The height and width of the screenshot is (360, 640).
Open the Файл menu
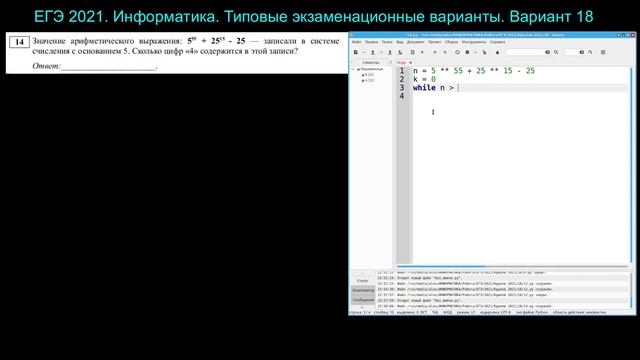pyautogui.click(x=356, y=42)
